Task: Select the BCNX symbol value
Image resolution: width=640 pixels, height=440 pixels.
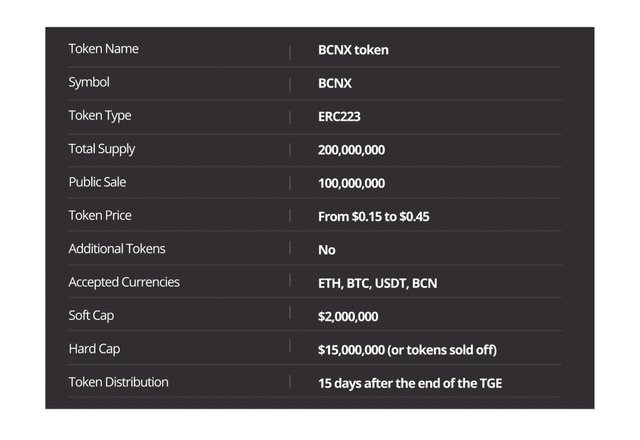Action: tap(335, 83)
